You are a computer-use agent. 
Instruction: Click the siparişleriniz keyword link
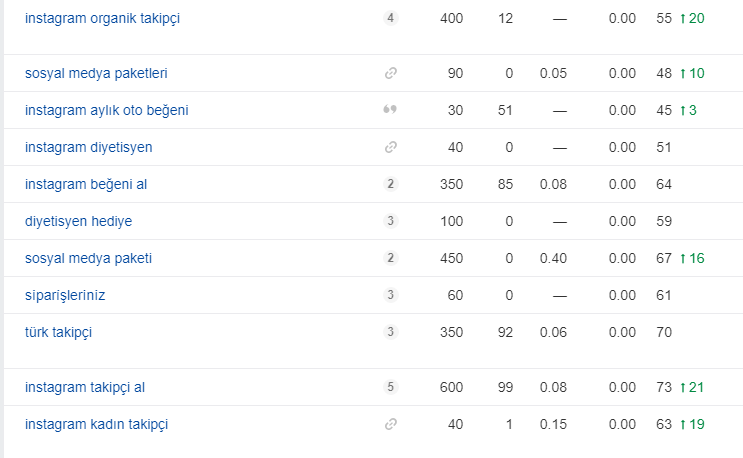click(x=65, y=296)
